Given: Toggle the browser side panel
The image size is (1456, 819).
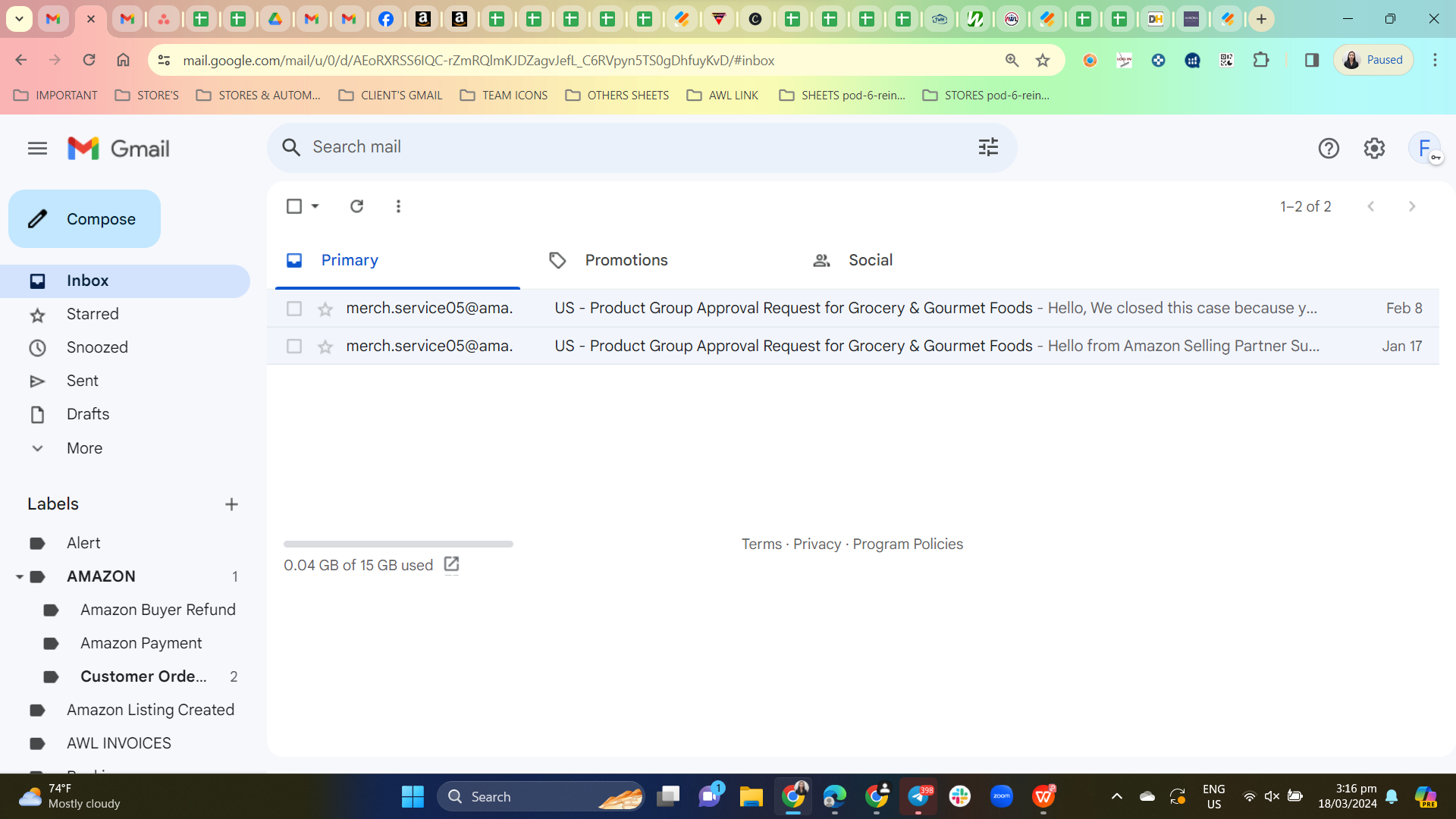Looking at the screenshot, I should (x=1311, y=60).
